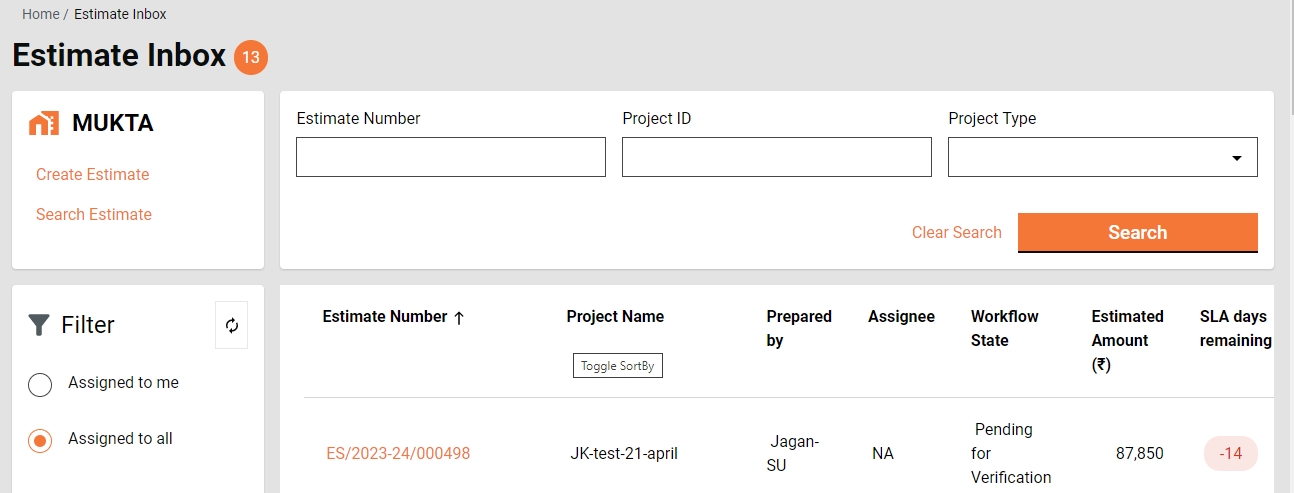Click the Clear Search link
This screenshot has width=1294, height=493.
tap(956, 233)
